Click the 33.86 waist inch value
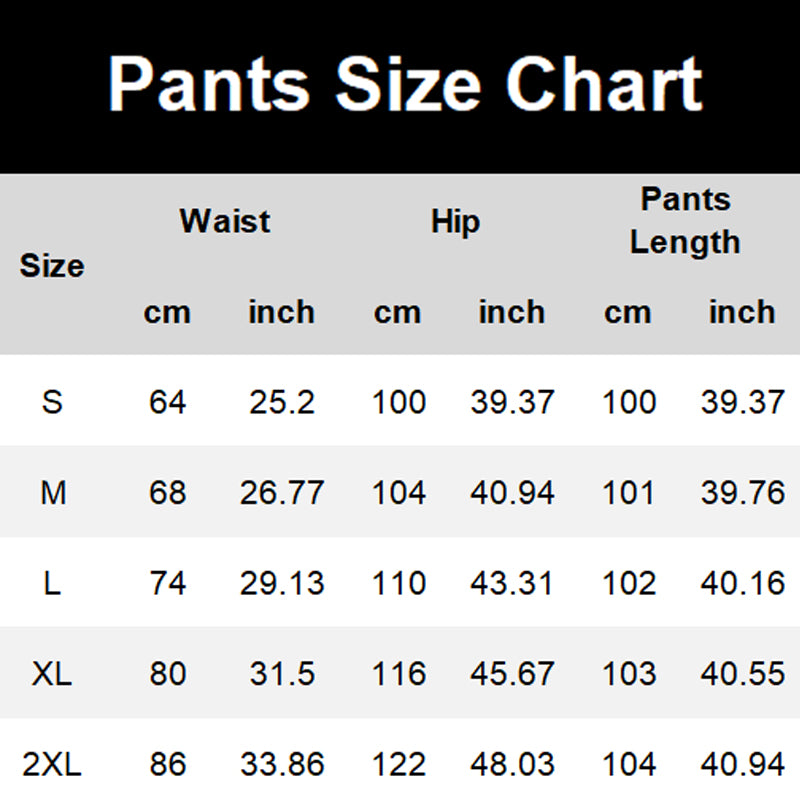800x800 pixels. pyautogui.click(x=282, y=765)
